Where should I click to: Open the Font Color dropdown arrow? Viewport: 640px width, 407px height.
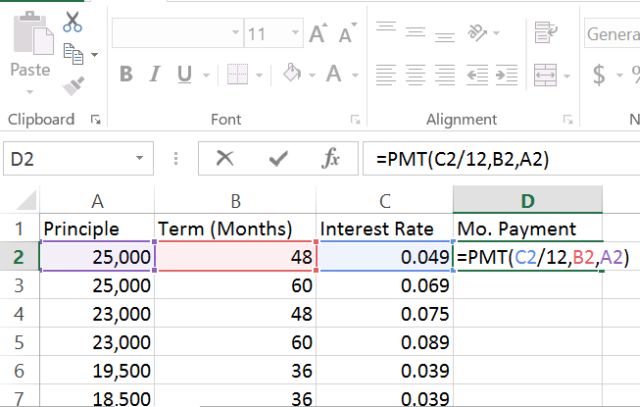point(355,75)
